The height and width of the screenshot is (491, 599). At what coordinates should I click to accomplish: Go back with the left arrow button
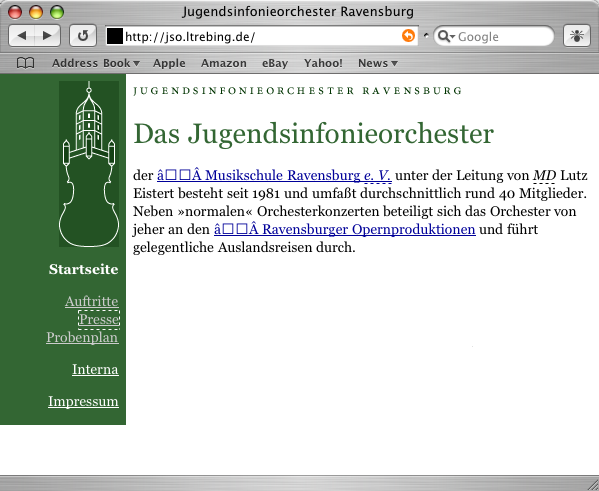pyautogui.click(x=22, y=36)
